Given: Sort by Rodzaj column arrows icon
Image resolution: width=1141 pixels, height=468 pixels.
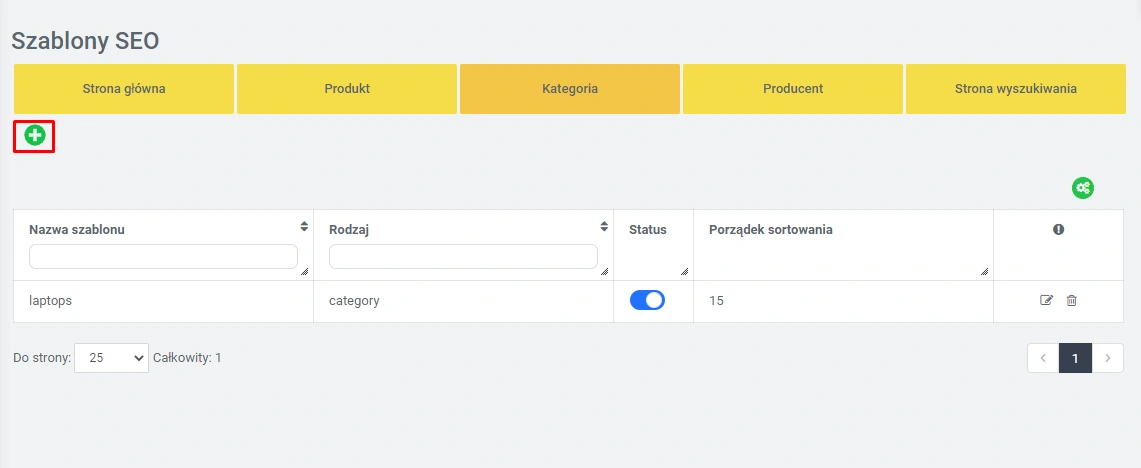Looking at the screenshot, I should click(x=604, y=227).
